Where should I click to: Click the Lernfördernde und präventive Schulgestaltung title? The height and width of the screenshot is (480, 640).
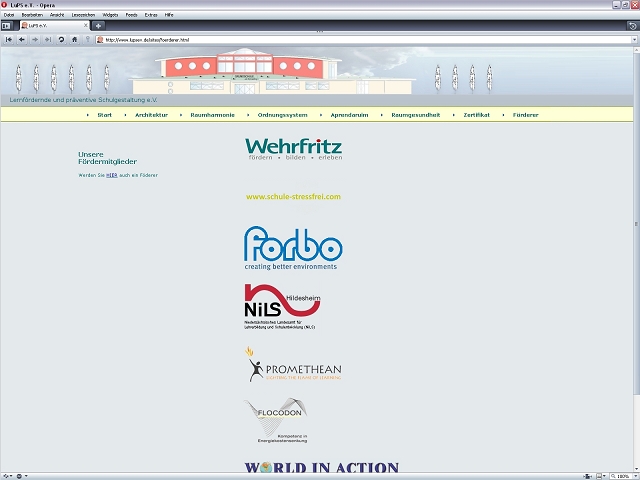83,100
